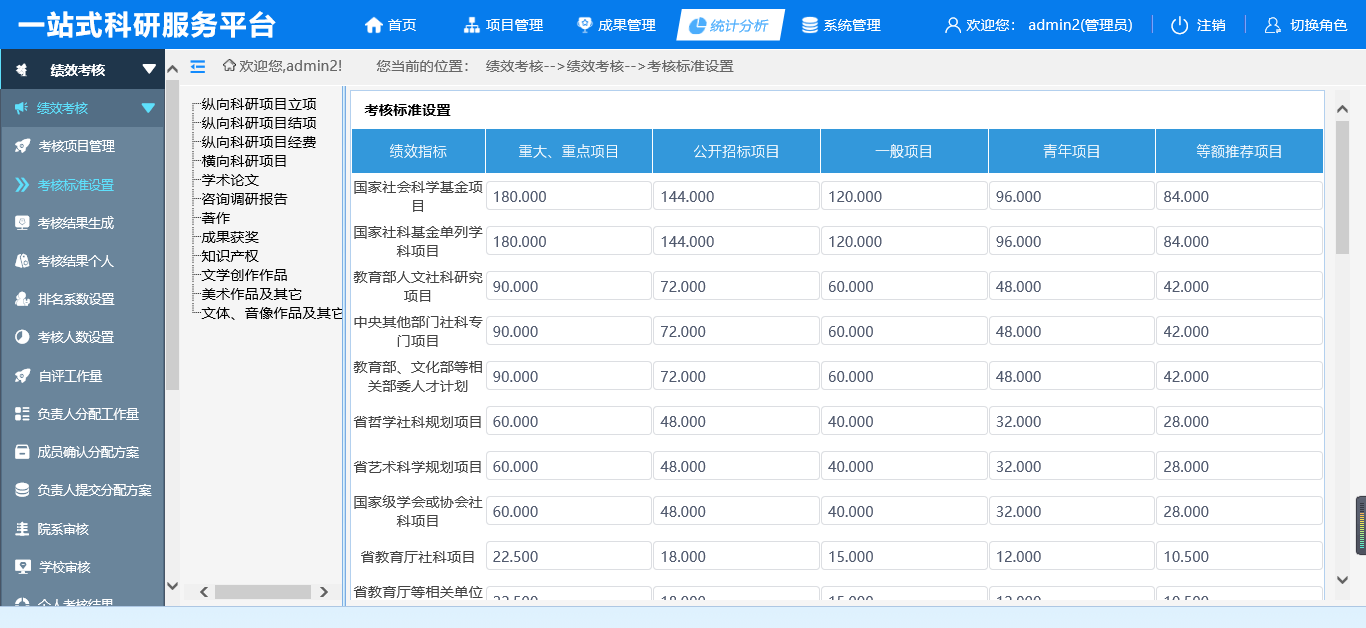The height and width of the screenshot is (628, 1366).
Task: Click the icon beside 排名系数设置
Action: tap(22, 299)
